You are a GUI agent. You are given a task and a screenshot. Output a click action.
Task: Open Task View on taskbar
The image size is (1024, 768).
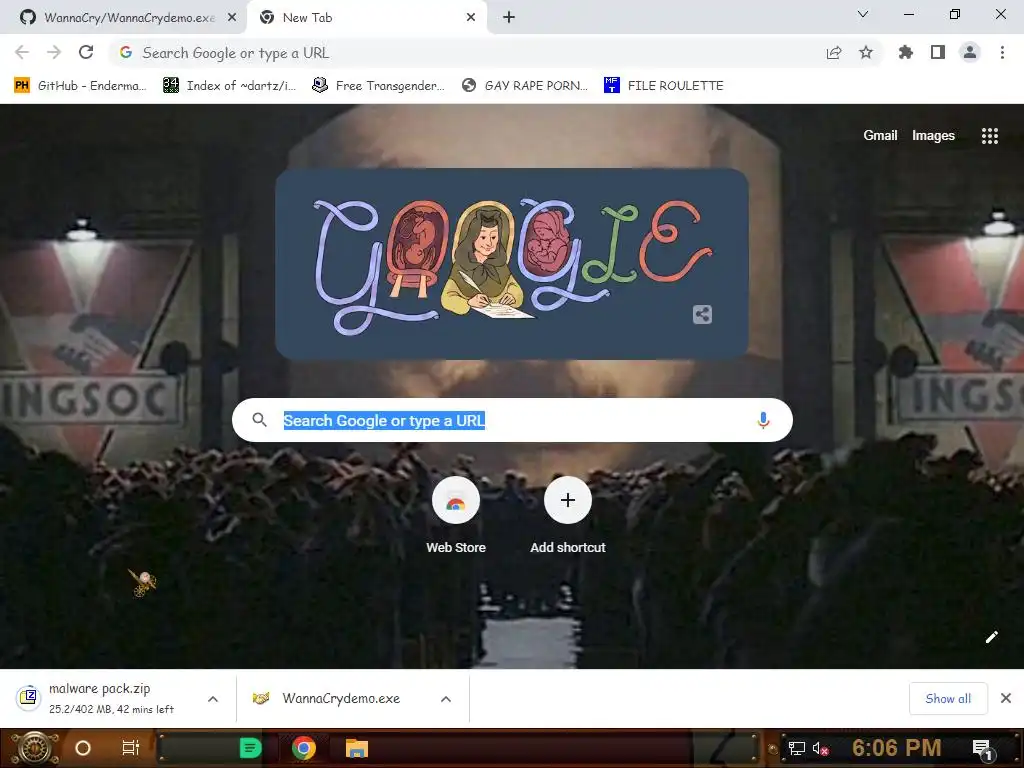[131, 748]
